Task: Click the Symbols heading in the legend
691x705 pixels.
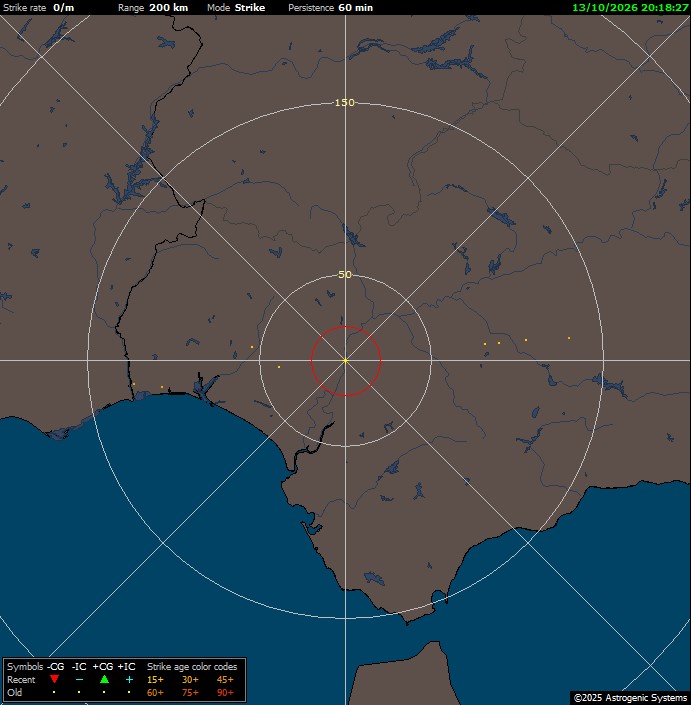Action: [25, 666]
